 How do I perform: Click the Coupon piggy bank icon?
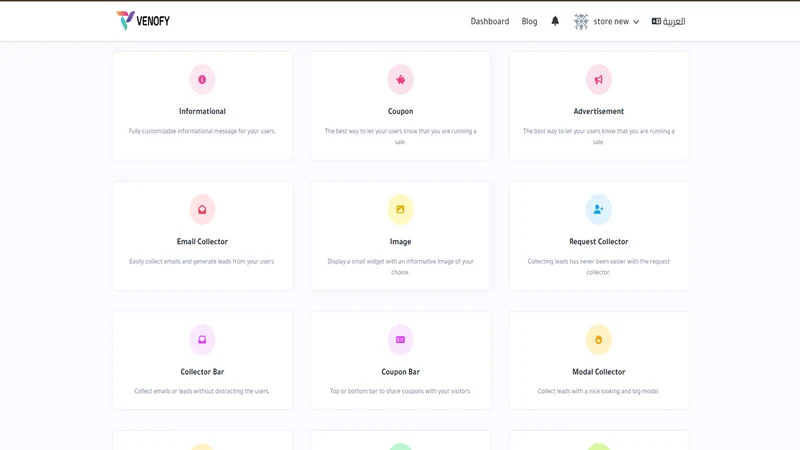click(401, 80)
